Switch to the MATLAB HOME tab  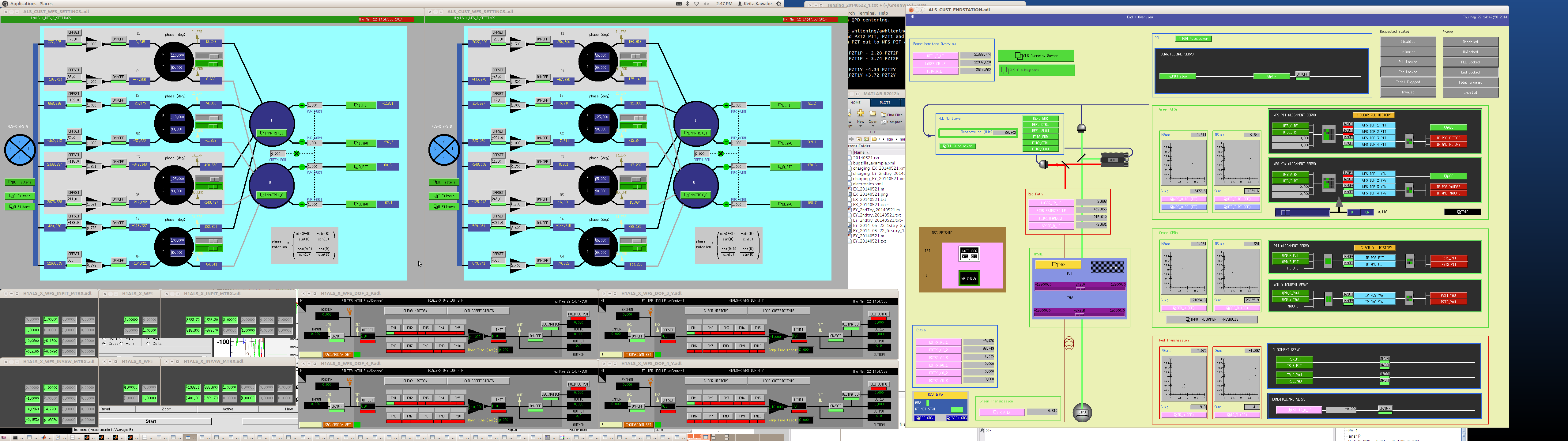(855, 102)
